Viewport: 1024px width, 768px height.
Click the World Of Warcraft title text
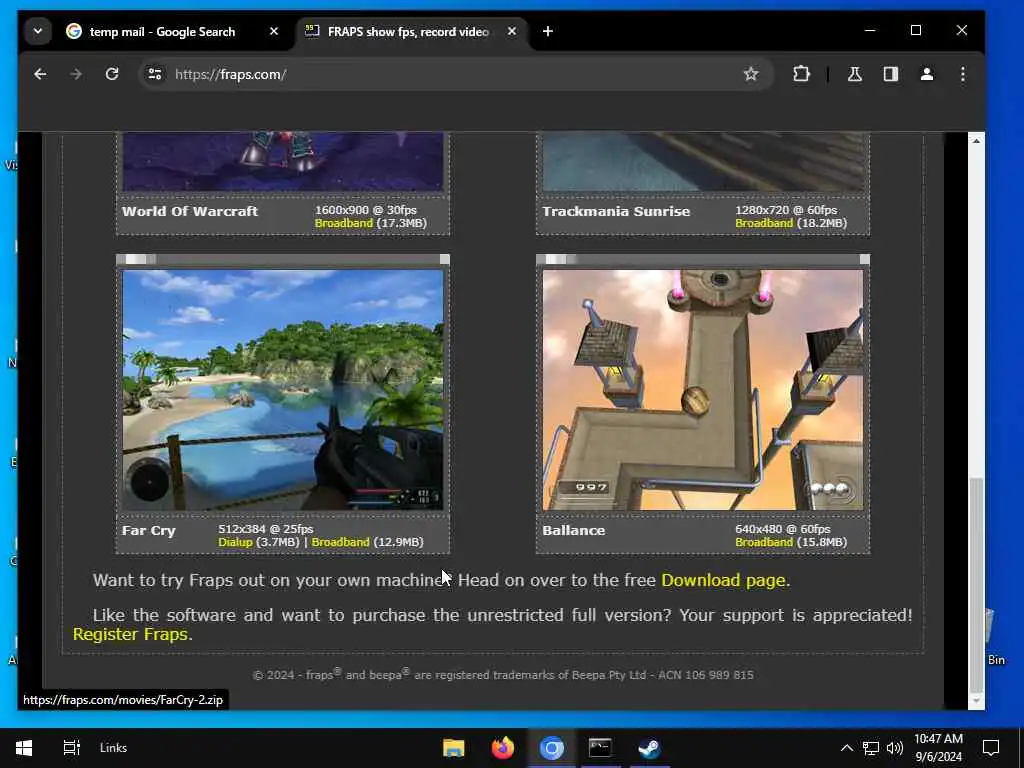[x=190, y=212]
